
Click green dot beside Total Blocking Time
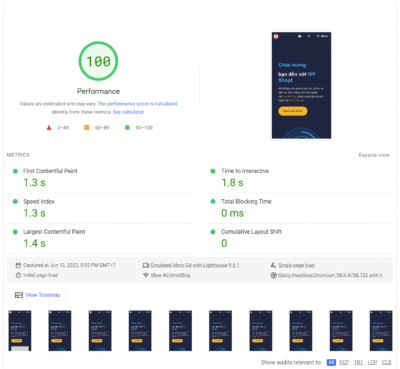pyautogui.click(x=213, y=201)
